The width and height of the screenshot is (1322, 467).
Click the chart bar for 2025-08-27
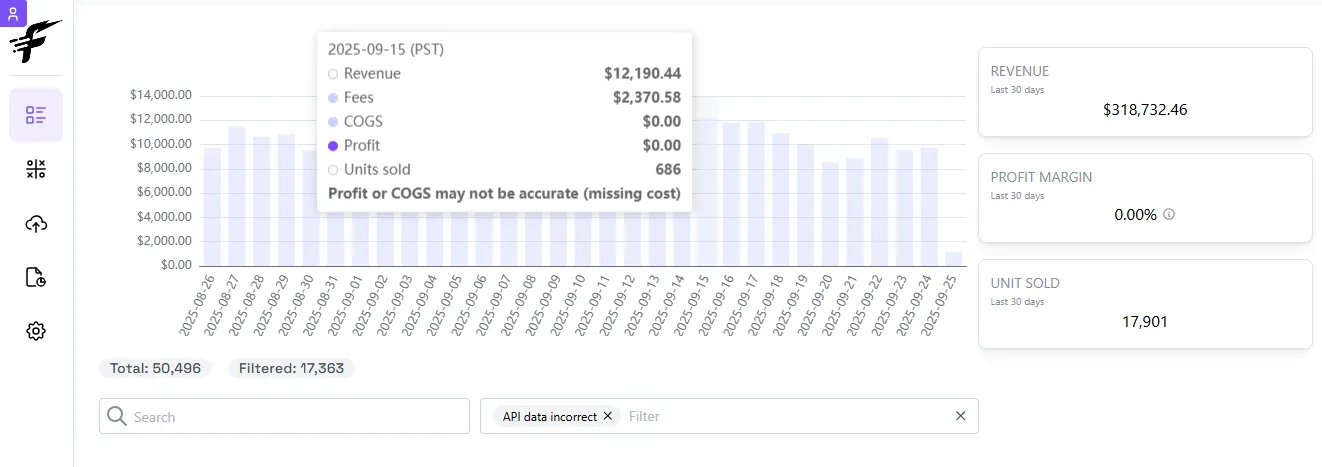point(237,196)
